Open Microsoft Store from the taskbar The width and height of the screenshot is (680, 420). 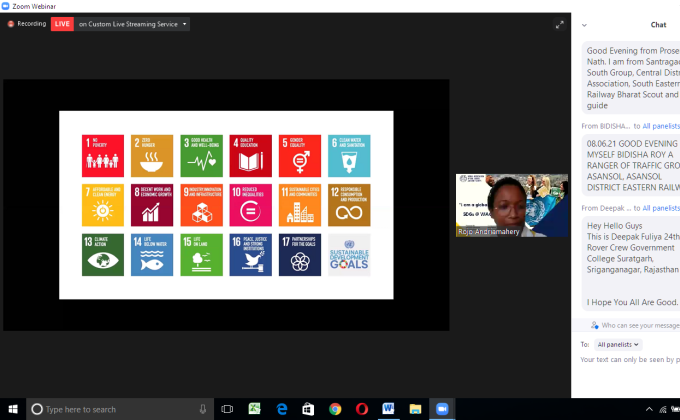tap(308, 409)
